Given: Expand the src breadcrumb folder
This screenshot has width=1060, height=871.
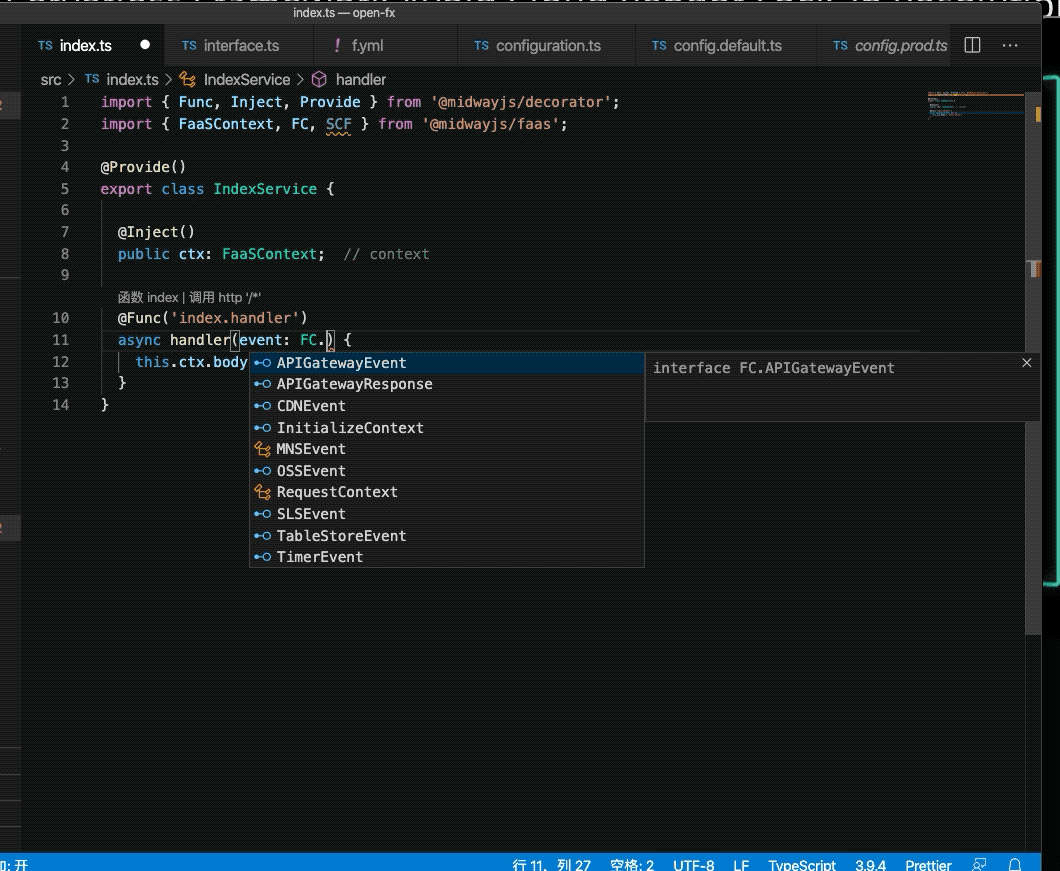Looking at the screenshot, I should click(x=50, y=79).
